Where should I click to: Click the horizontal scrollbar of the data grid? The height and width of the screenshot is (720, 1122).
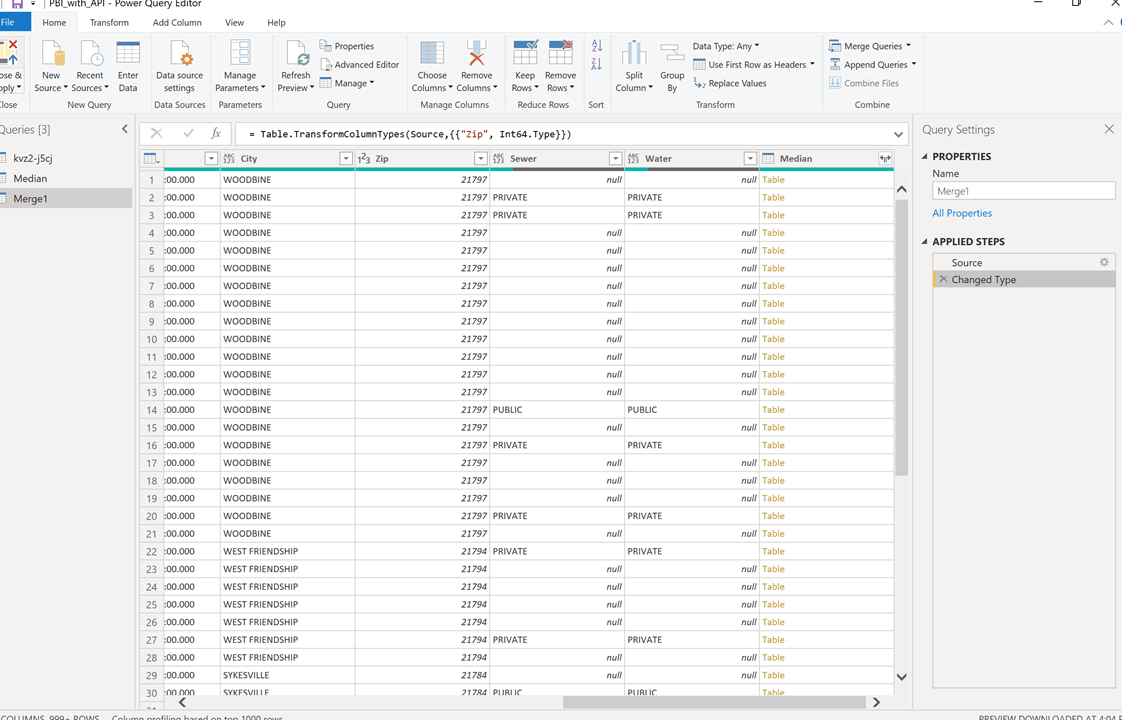tap(713, 702)
